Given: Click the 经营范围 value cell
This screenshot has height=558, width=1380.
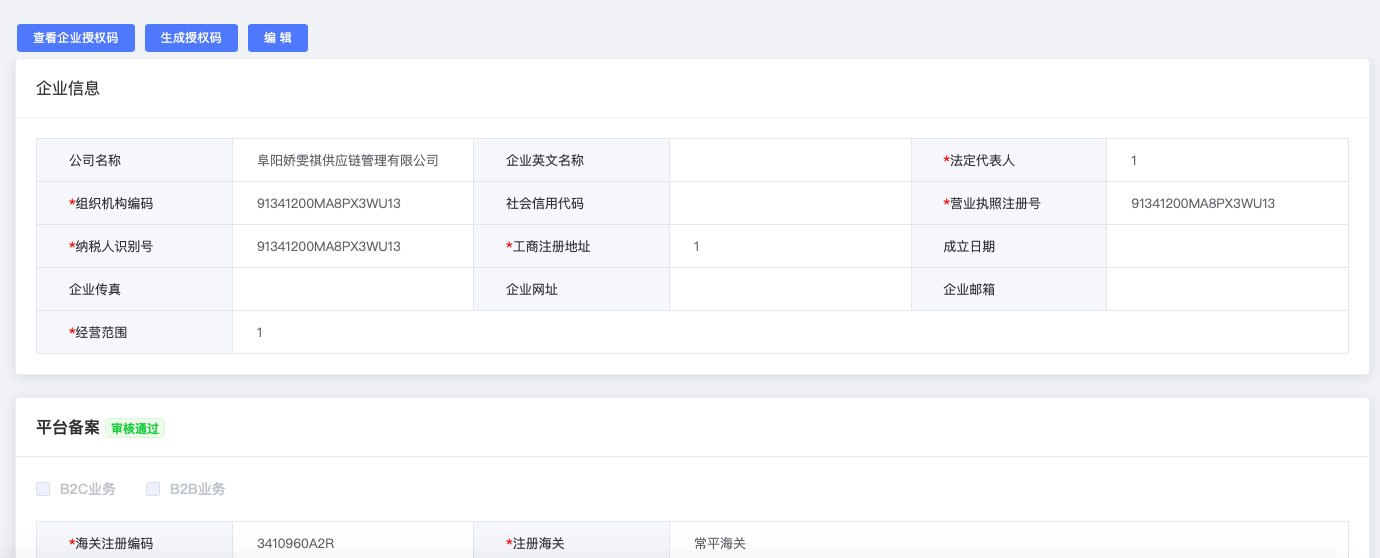Looking at the screenshot, I should pos(790,332).
